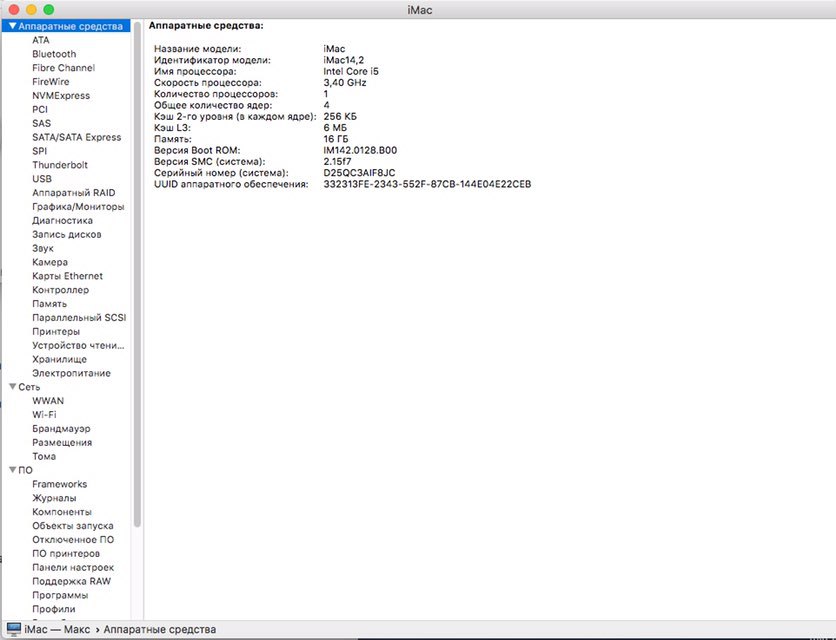This screenshot has width=836, height=640.
Task: Select Камера in the sidebar
Action: coord(50,262)
